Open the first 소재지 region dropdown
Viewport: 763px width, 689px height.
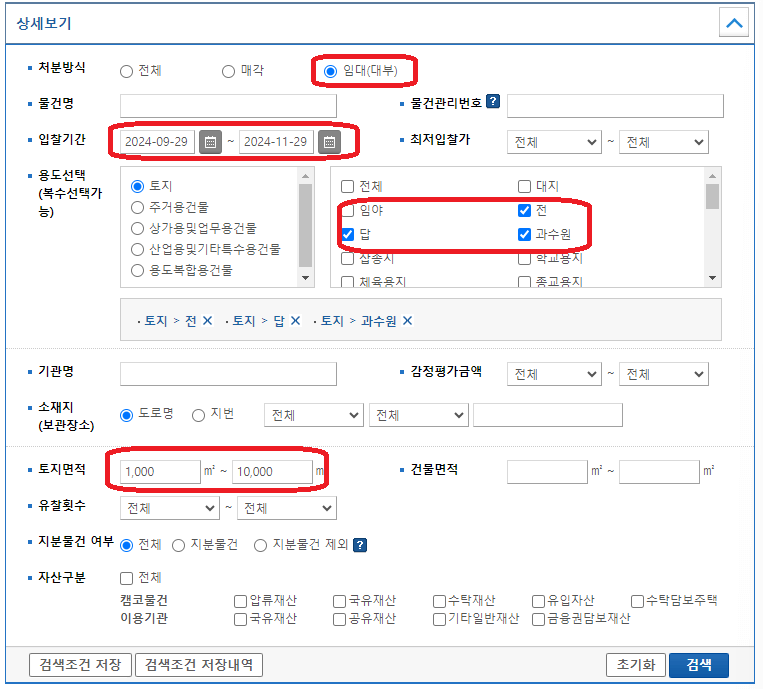(x=314, y=415)
